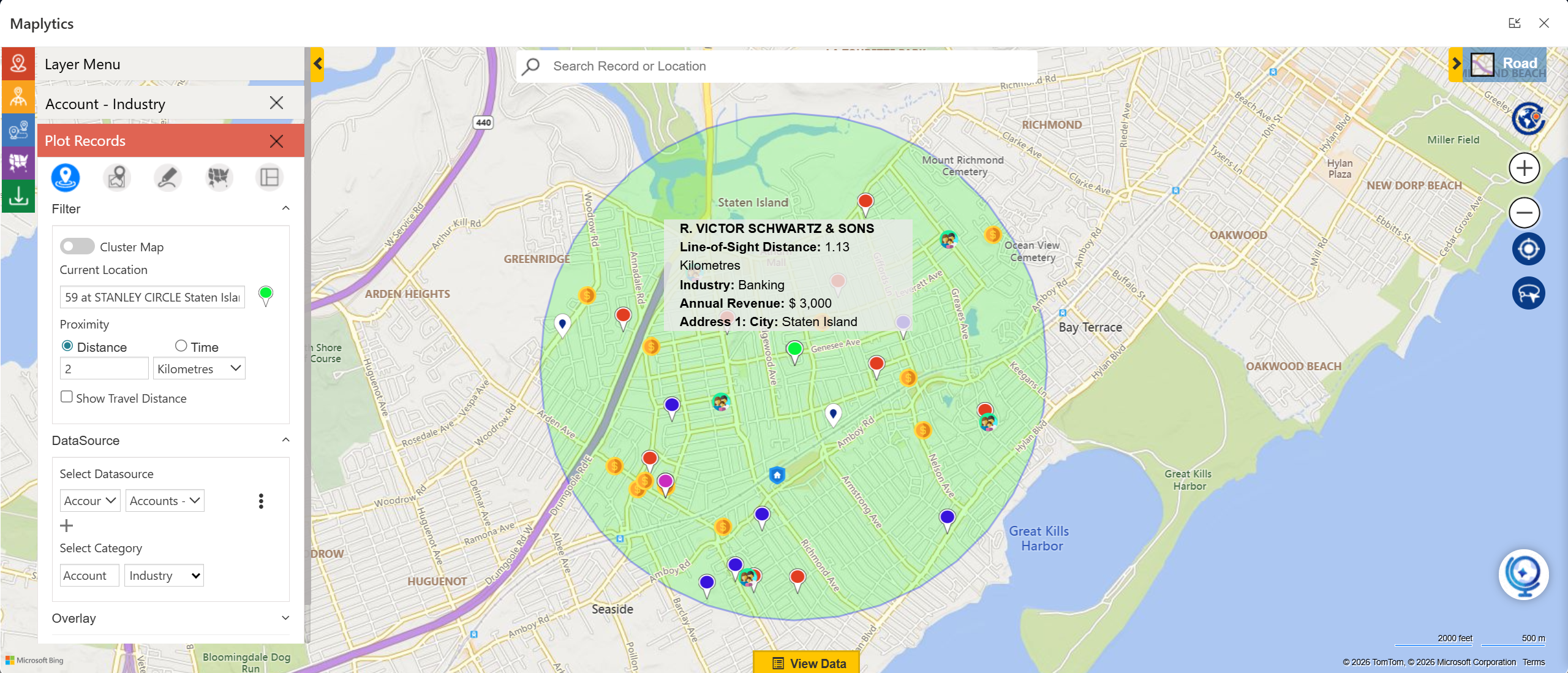Viewport: 1568px width, 673px height.
Task: Select the Plot Records pin tool
Action: (65, 178)
